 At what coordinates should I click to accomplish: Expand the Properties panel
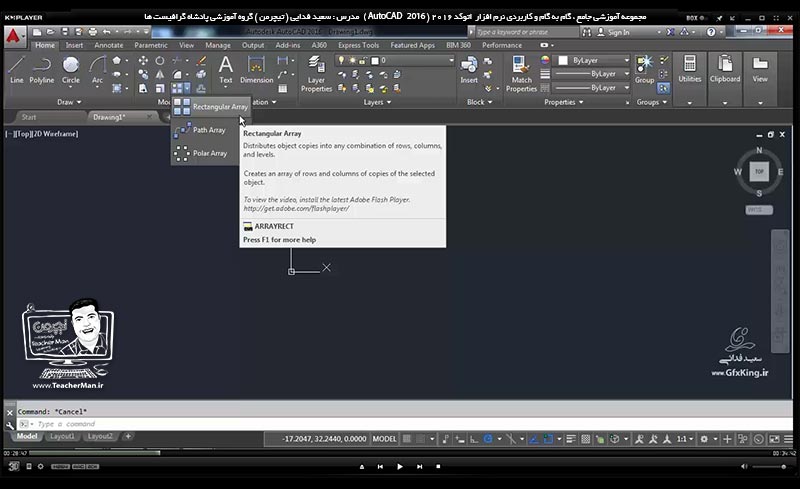(563, 102)
